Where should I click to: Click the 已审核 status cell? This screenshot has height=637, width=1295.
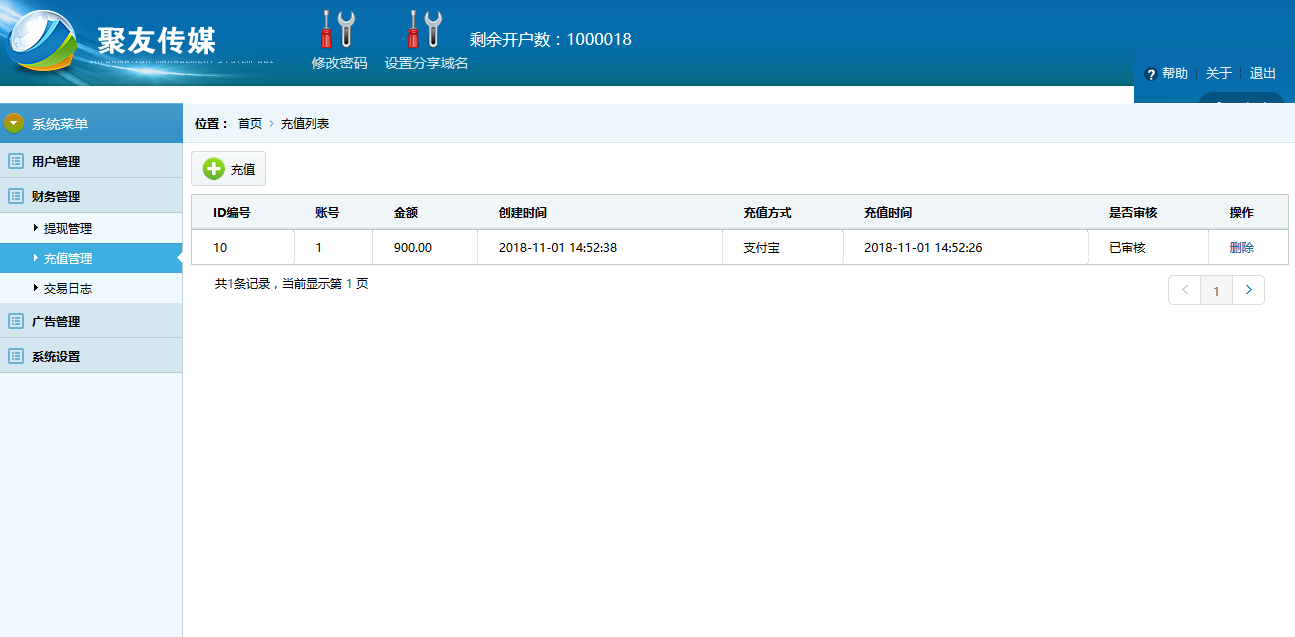(1127, 248)
